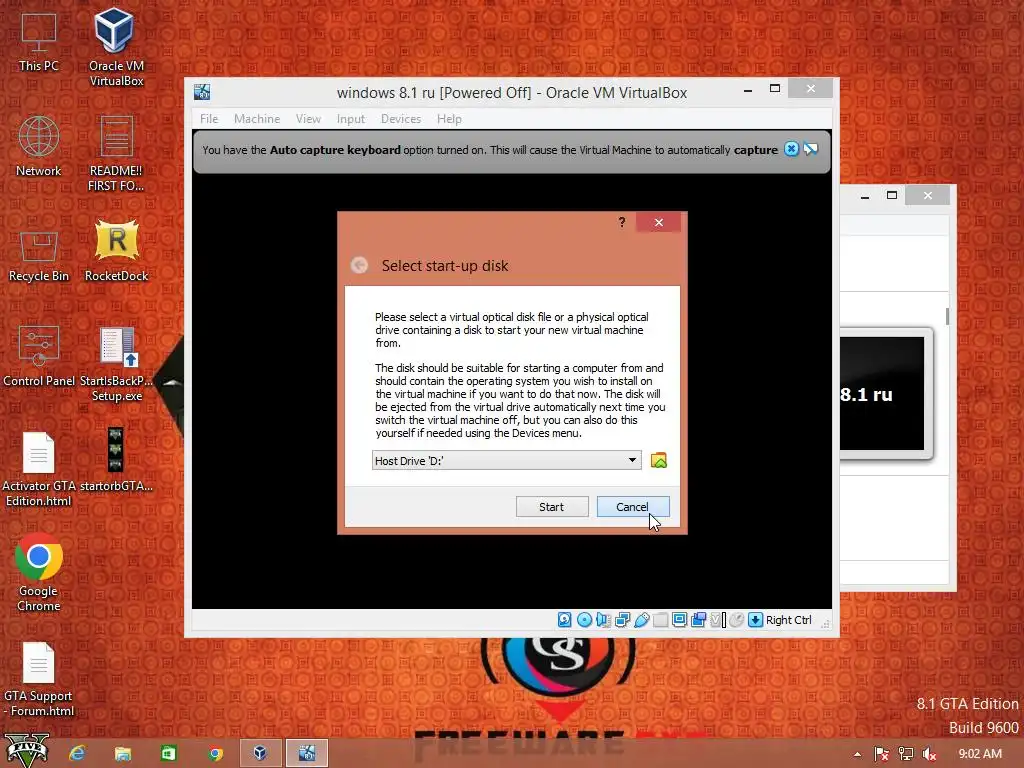
Task: Click the running VM taskbar button
Action: [x=306, y=753]
